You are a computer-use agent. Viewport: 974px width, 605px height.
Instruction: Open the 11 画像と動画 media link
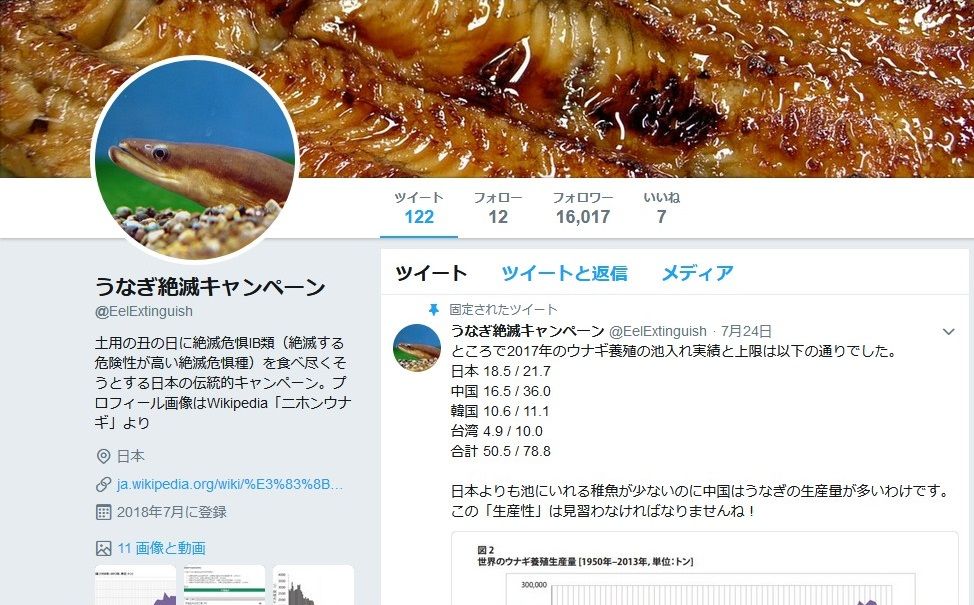point(162,548)
